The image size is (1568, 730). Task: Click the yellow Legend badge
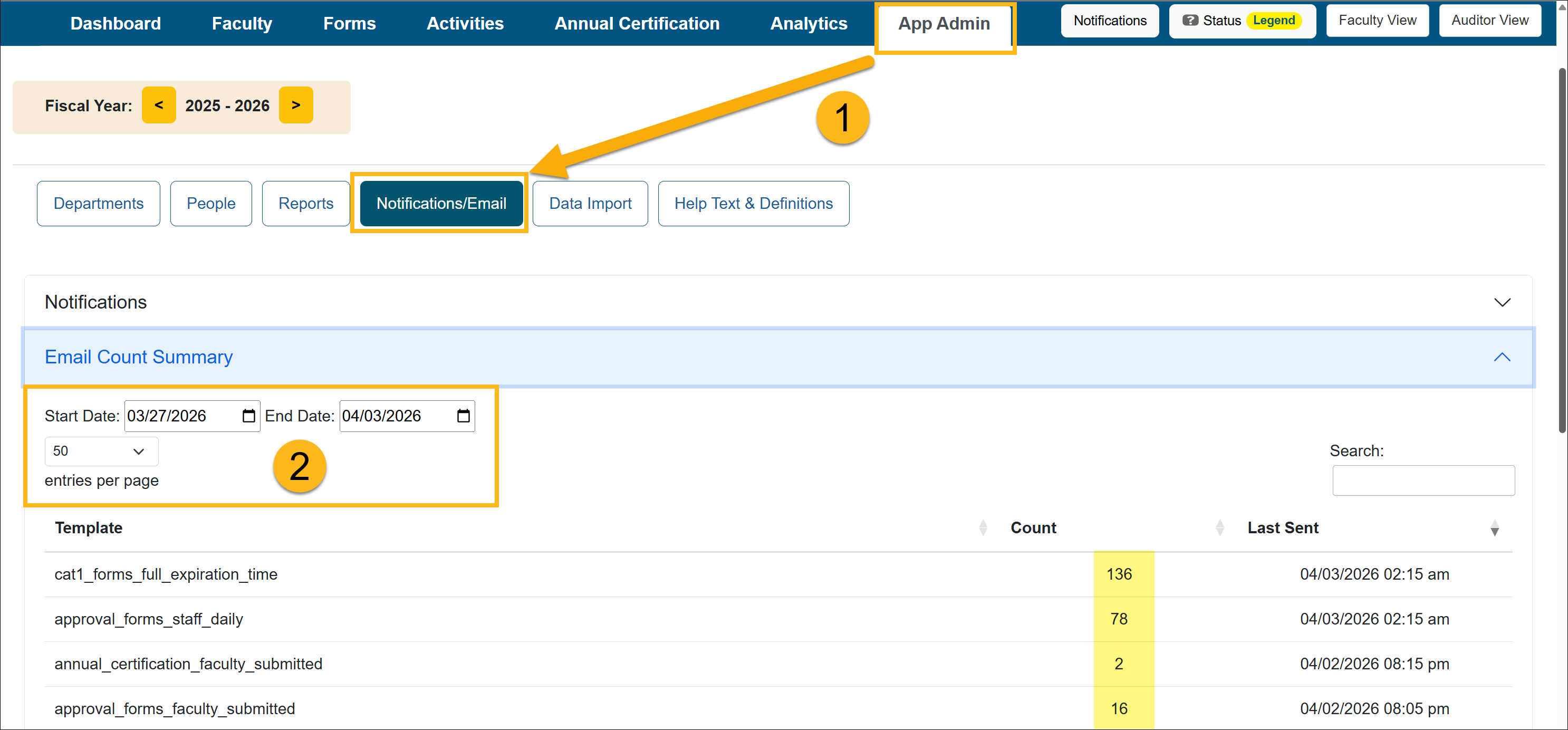coord(1273,21)
